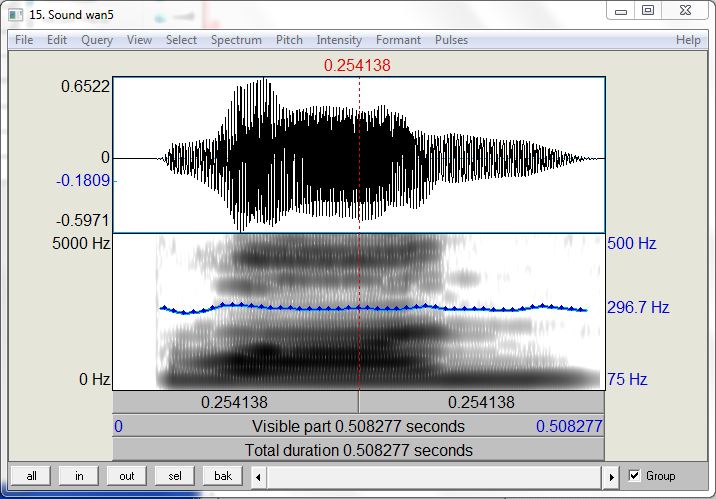716x499 pixels.
Task: Click the -0.1809 amplitude value label
Action: click(83, 181)
